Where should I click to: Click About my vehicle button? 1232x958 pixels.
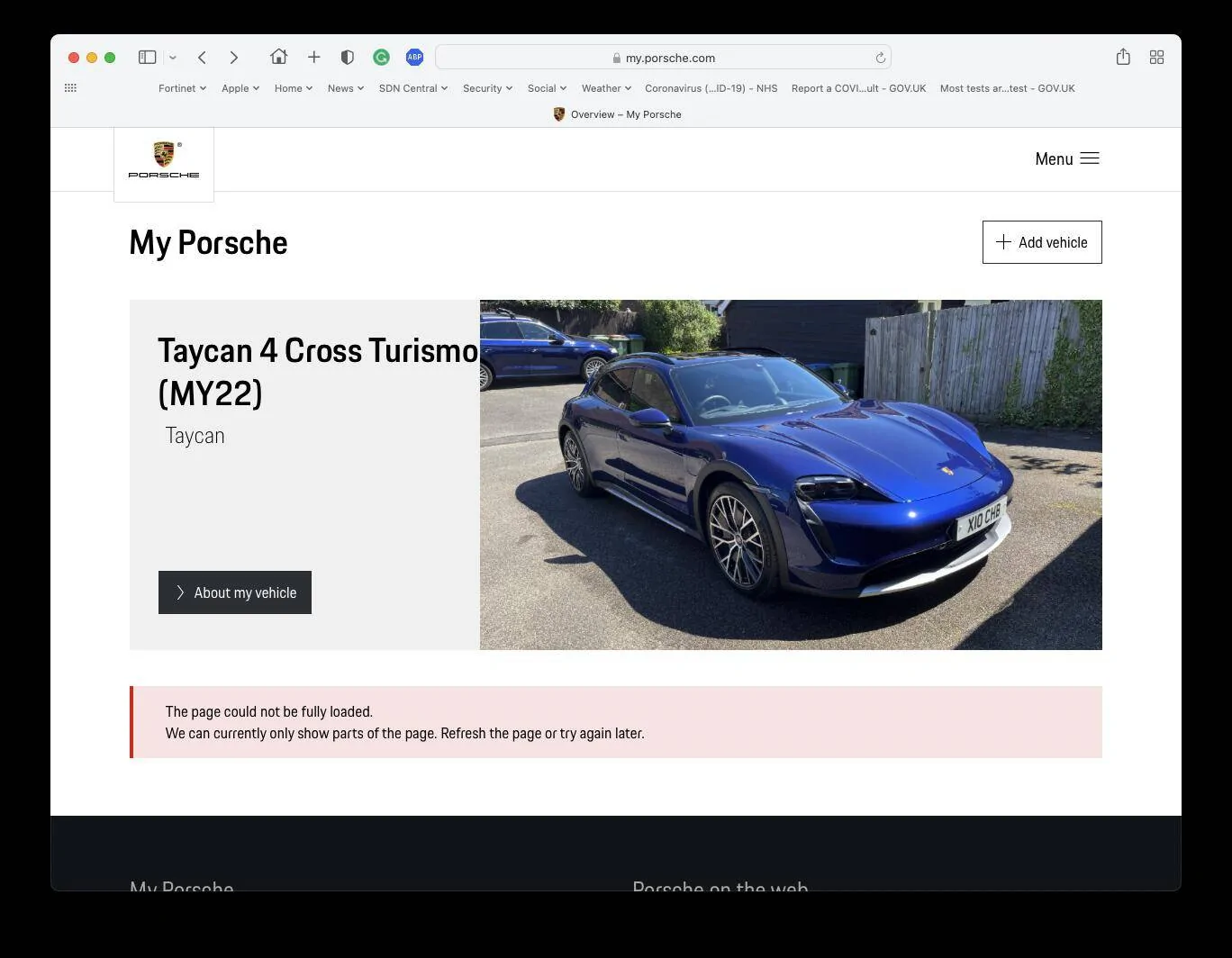coord(235,592)
